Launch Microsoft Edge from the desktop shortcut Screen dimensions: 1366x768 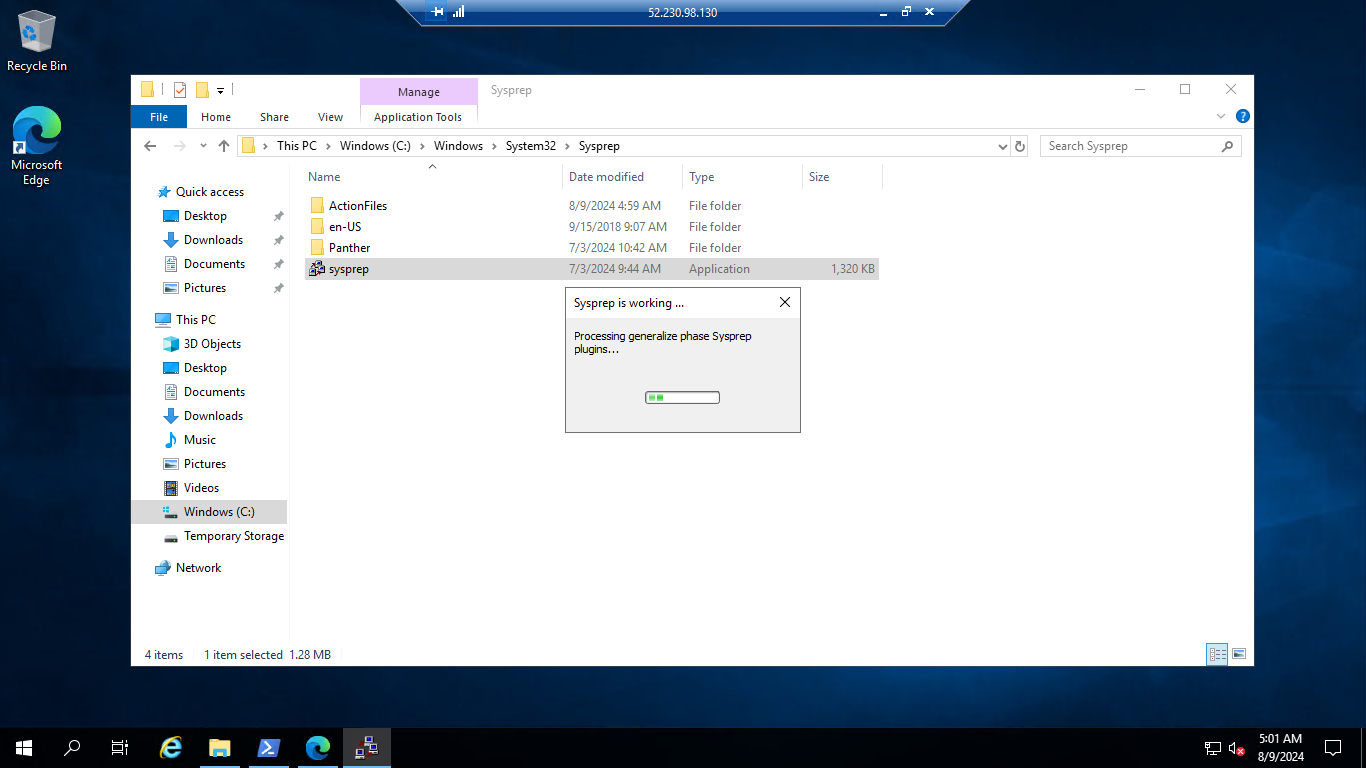click(37, 146)
